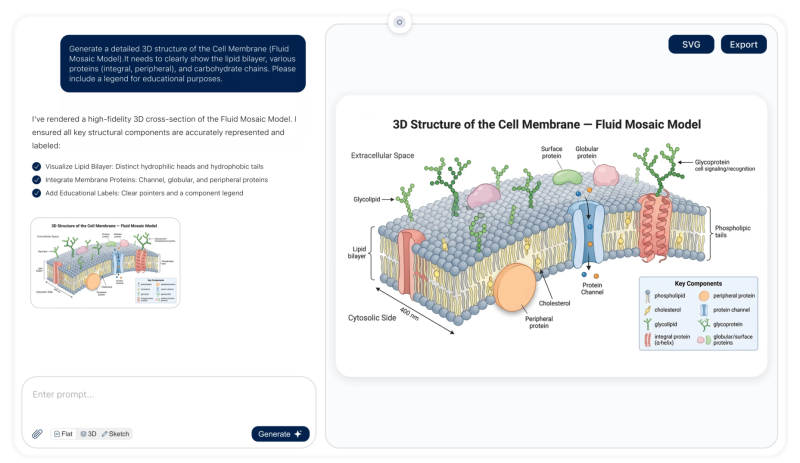The height and width of the screenshot is (463, 800).
Task: Click the Generate button
Action: (280, 434)
